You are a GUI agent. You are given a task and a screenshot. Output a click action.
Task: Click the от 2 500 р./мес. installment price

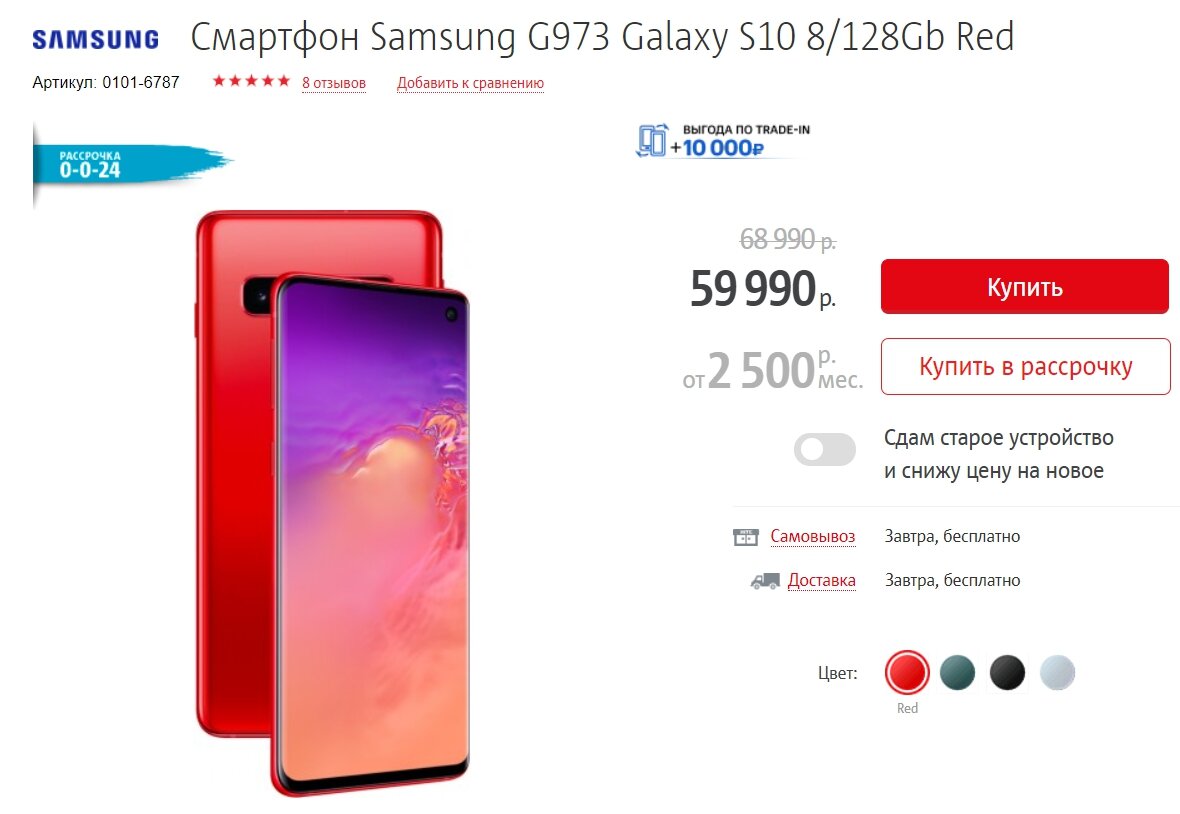click(772, 370)
